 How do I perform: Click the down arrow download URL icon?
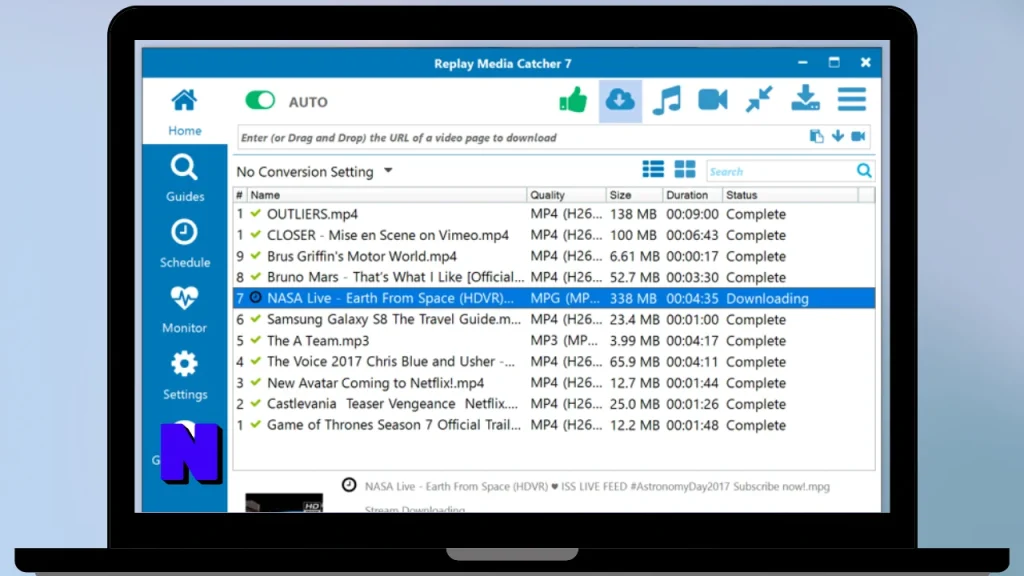click(837, 136)
